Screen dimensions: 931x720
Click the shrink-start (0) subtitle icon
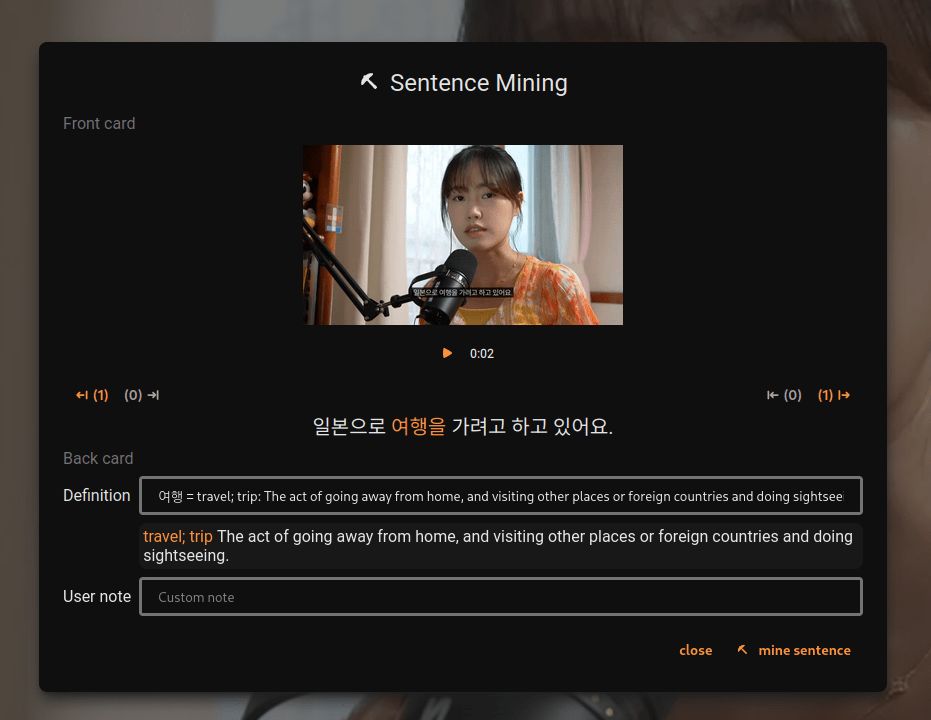point(133,395)
